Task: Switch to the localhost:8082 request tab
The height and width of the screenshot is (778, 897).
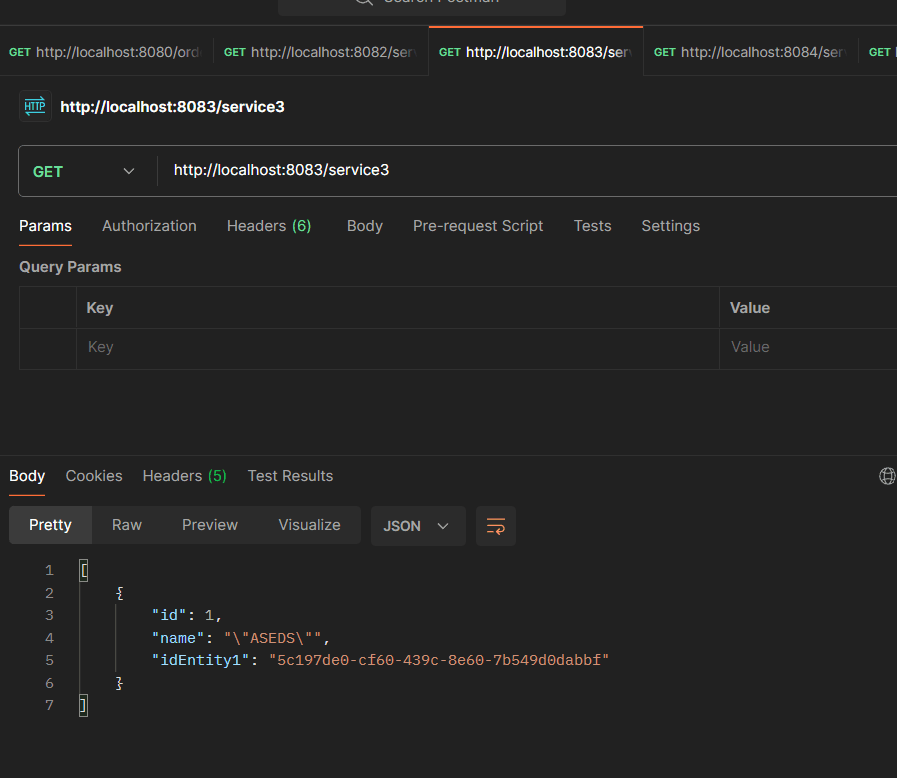Action: 320,52
